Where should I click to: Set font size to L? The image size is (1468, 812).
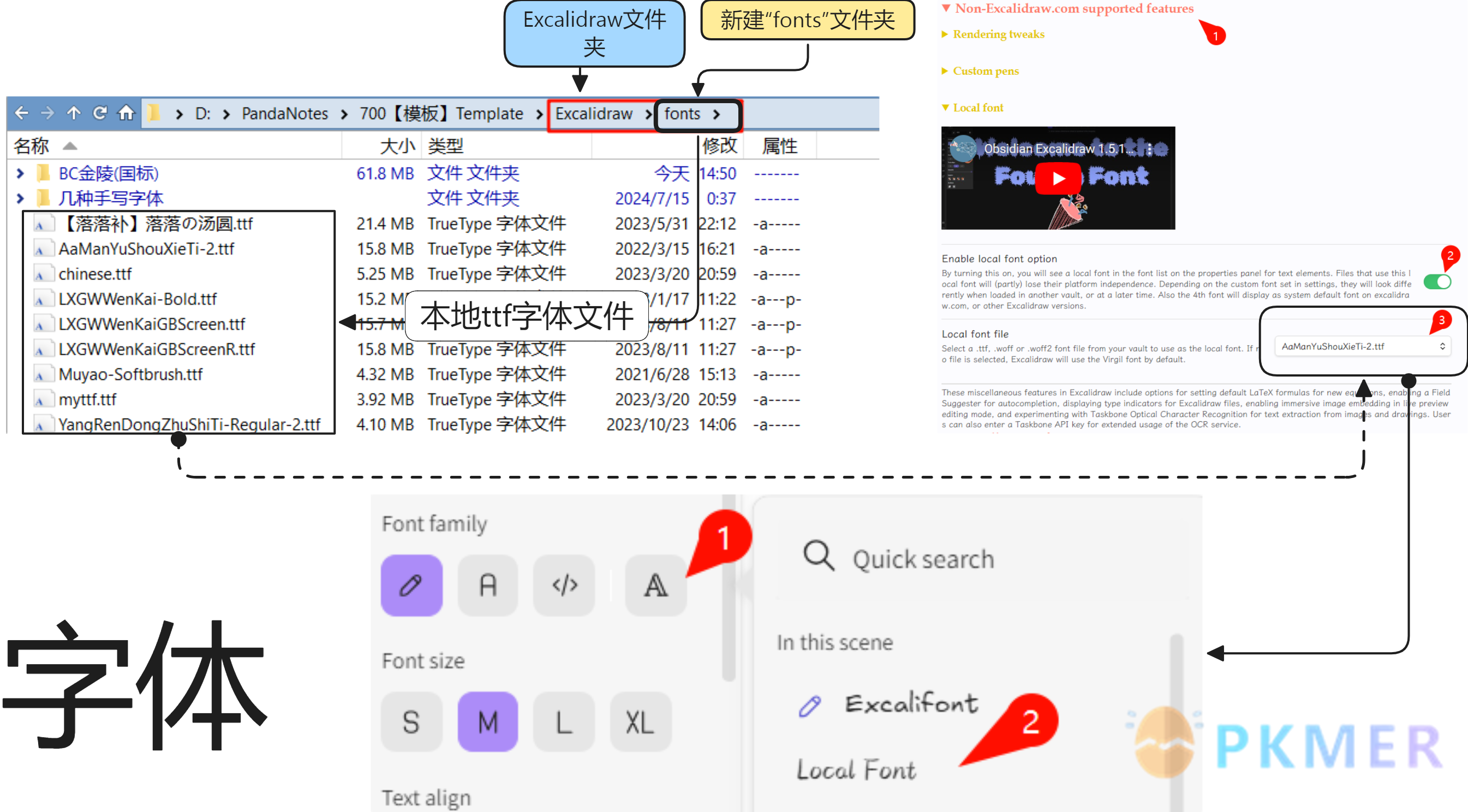coord(564,722)
